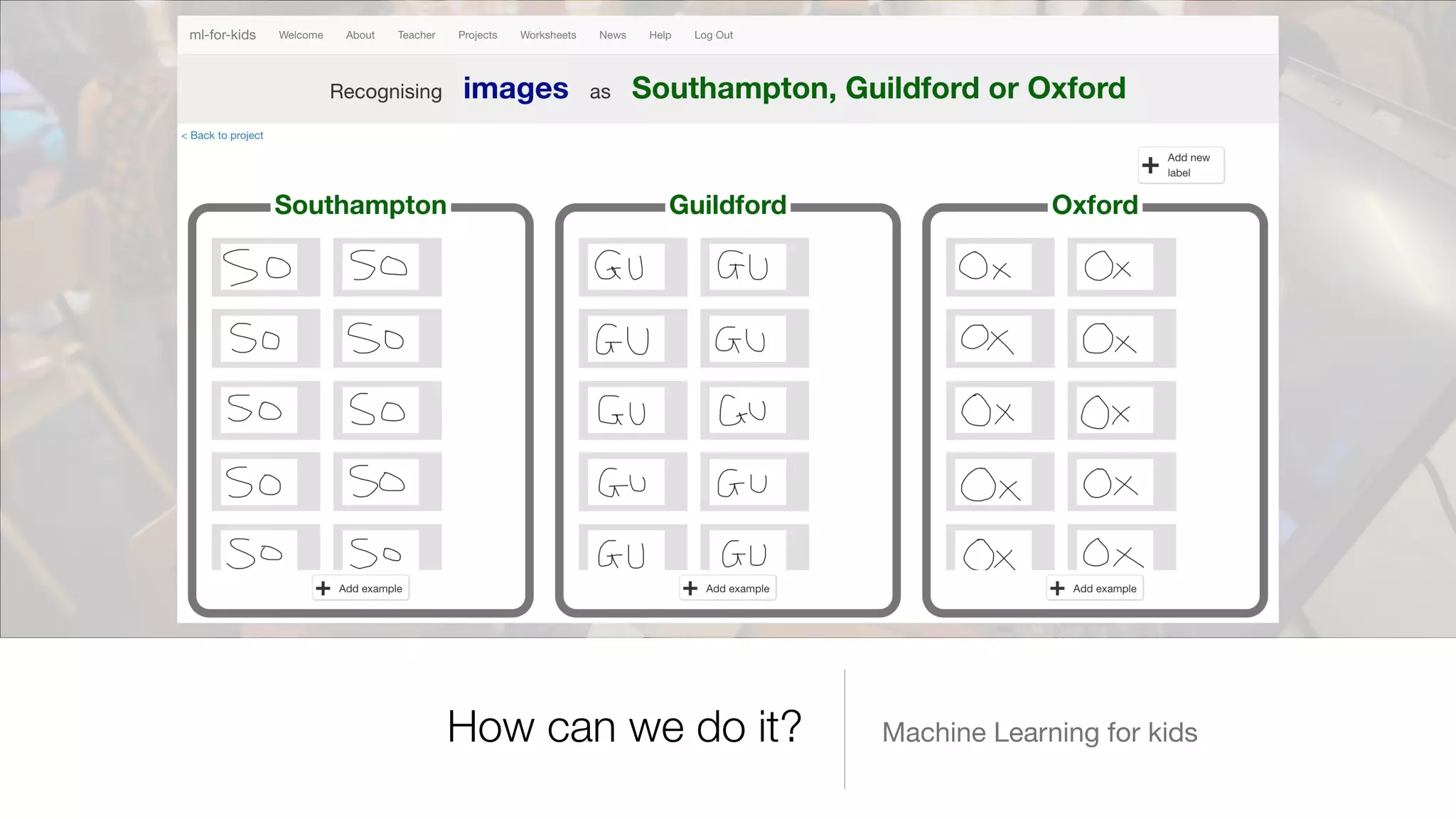Go to the Teacher page
The width and height of the screenshot is (1456, 819).
click(417, 35)
